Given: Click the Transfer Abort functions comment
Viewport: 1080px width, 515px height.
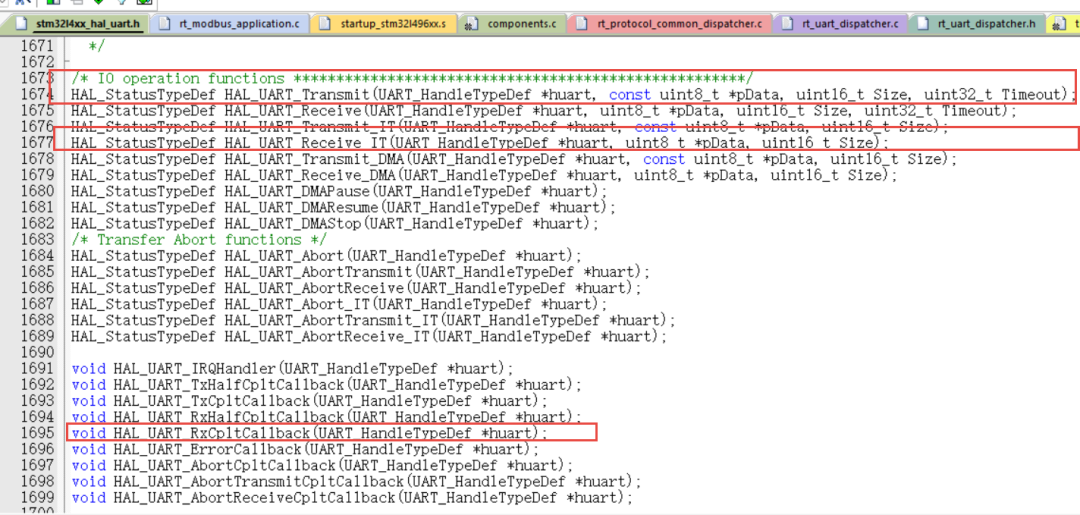Looking at the screenshot, I should click(x=199, y=240).
